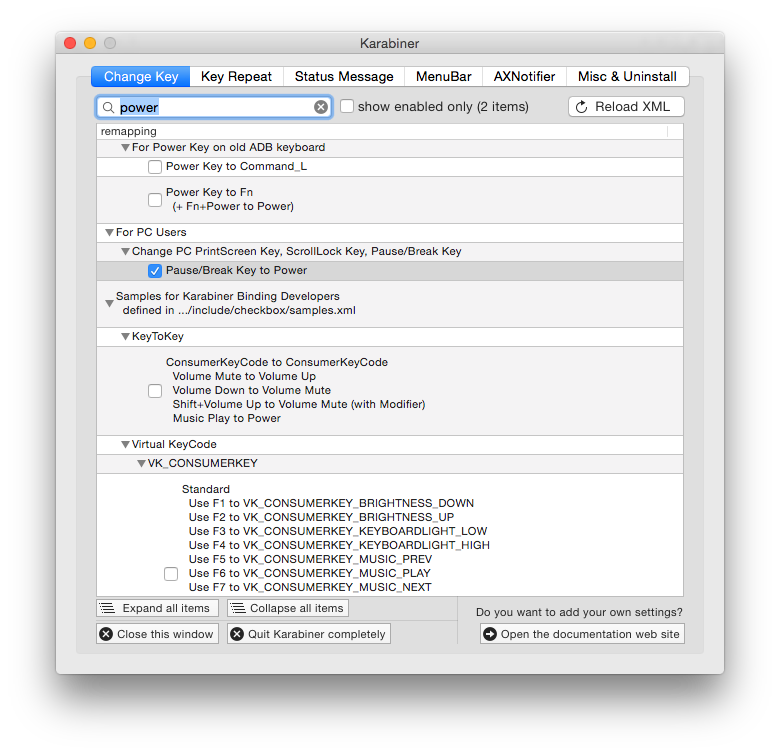Click the text "Music Play to Power"

227,419
